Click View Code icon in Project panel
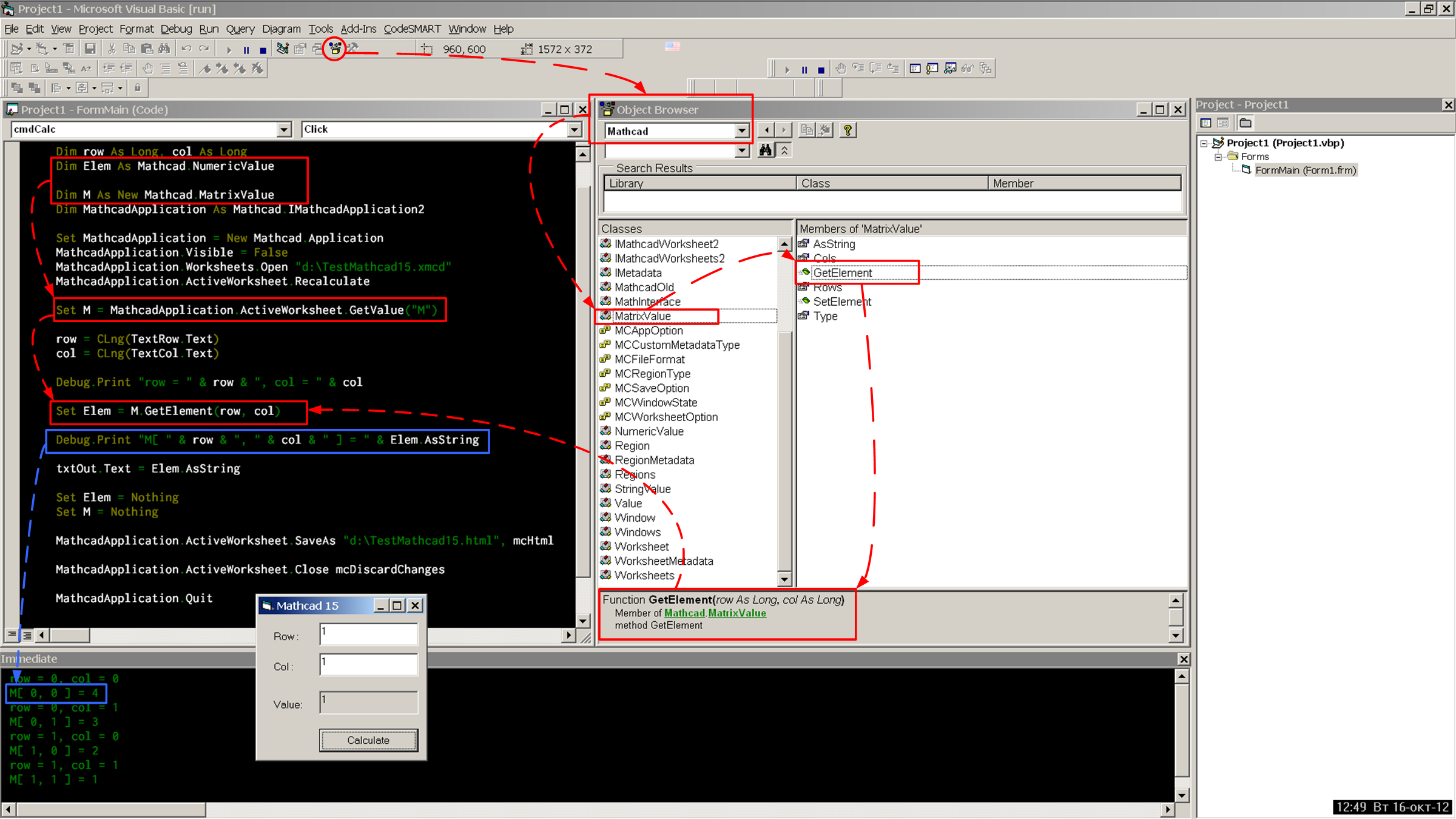1456x819 pixels. coord(1206,123)
